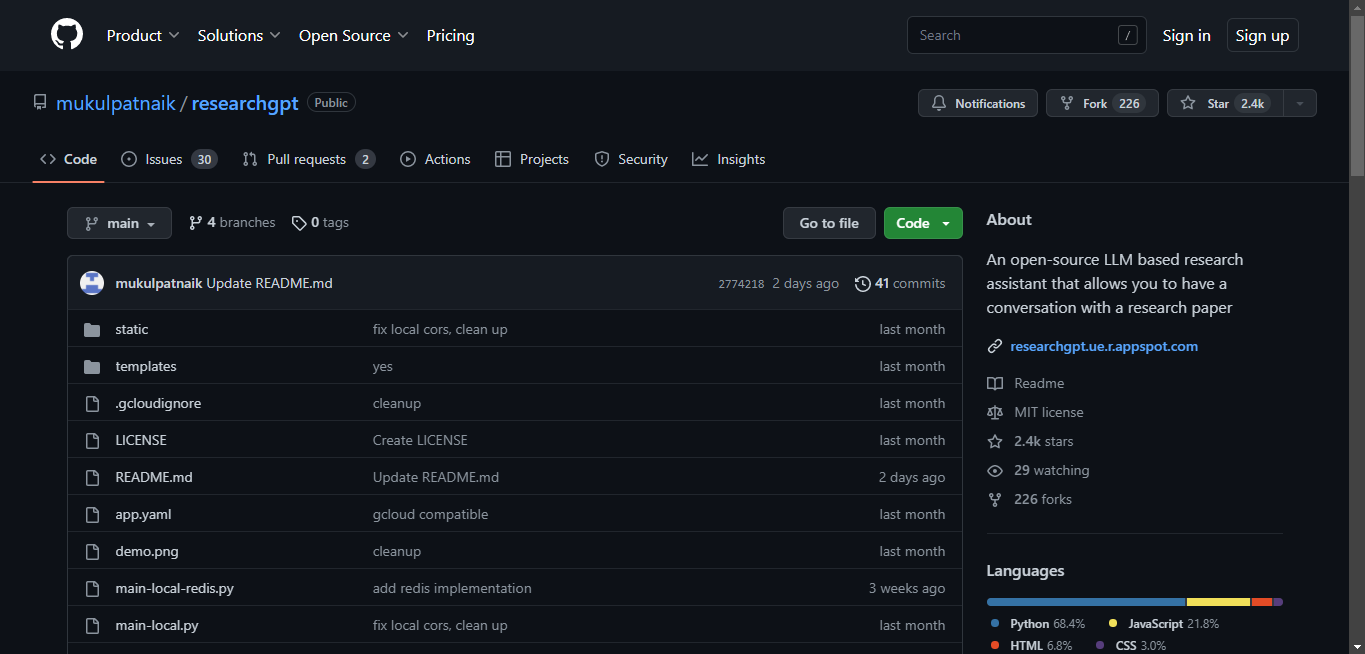Click the 29 watching link
1365x654 pixels.
pyautogui.click(x=1038, y=470)
